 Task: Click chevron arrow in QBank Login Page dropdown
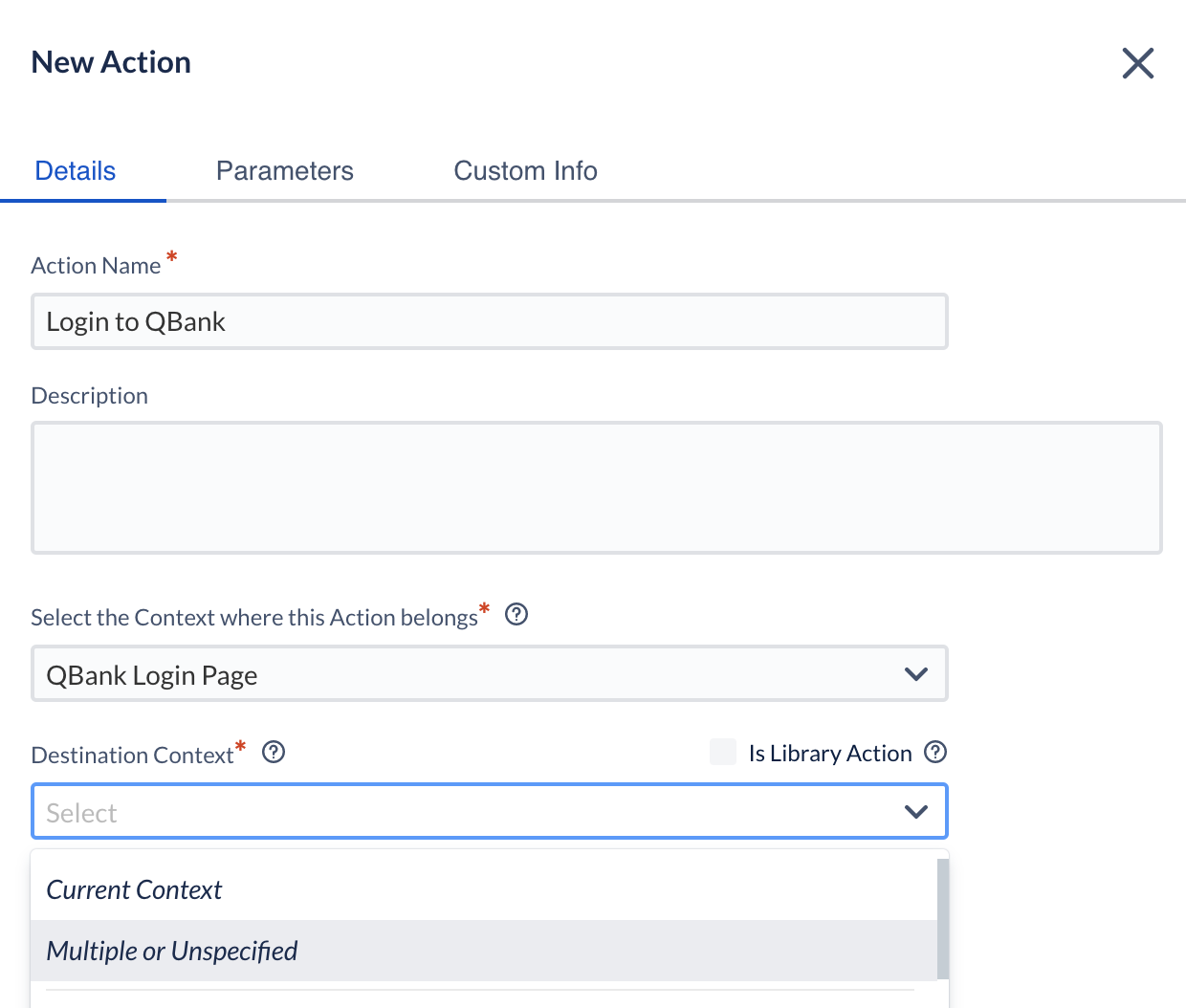915,674
